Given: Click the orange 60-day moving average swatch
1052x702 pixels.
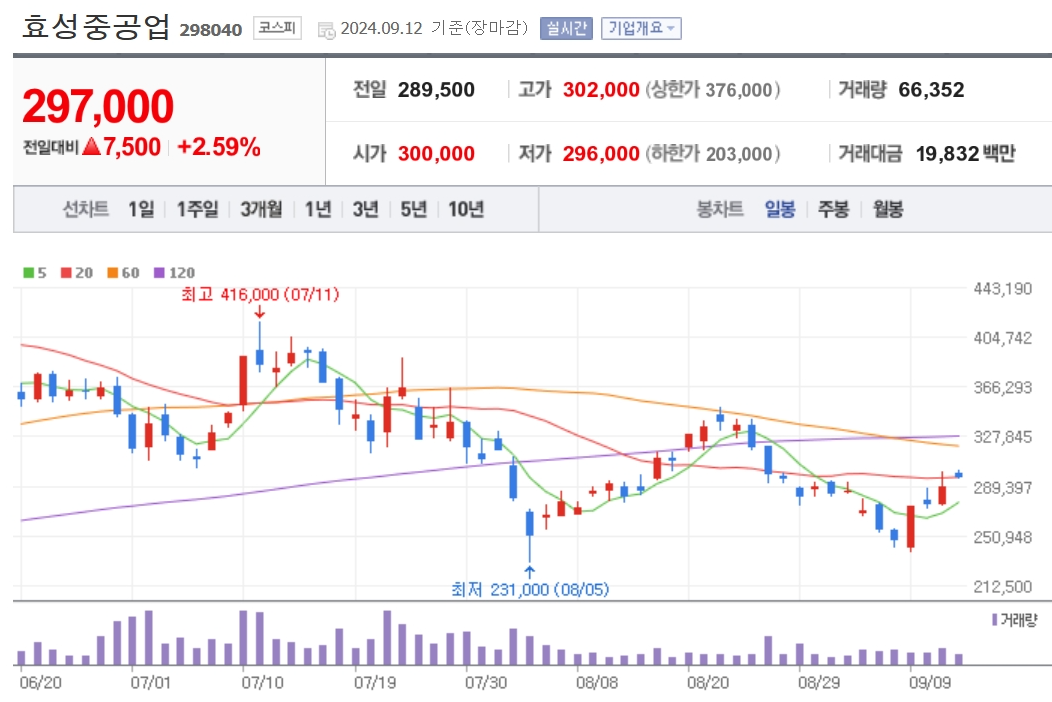Looking at the screenshot, I should pos(113,272).
